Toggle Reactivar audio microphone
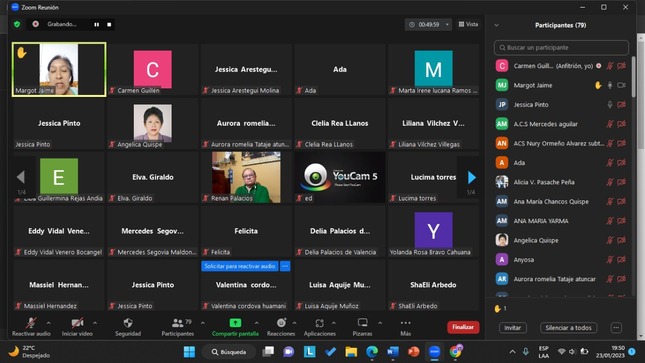 31,327
